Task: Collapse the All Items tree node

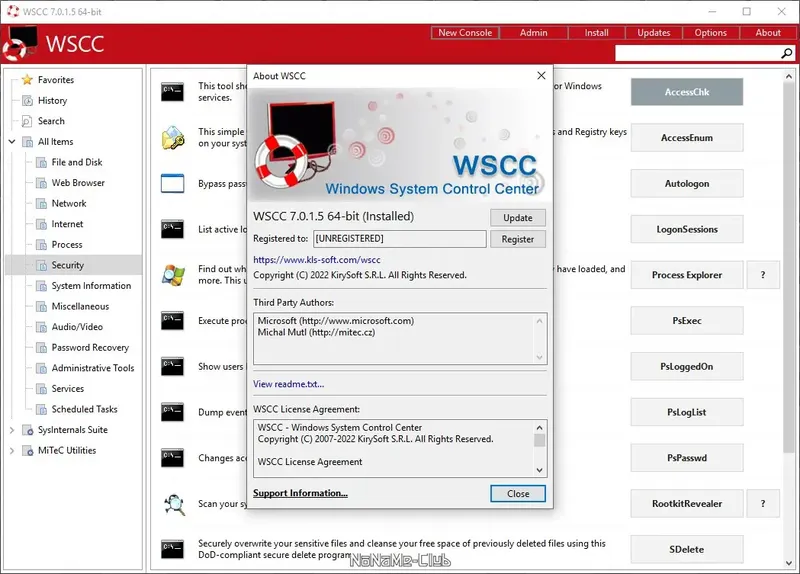Action: [12, 142]
